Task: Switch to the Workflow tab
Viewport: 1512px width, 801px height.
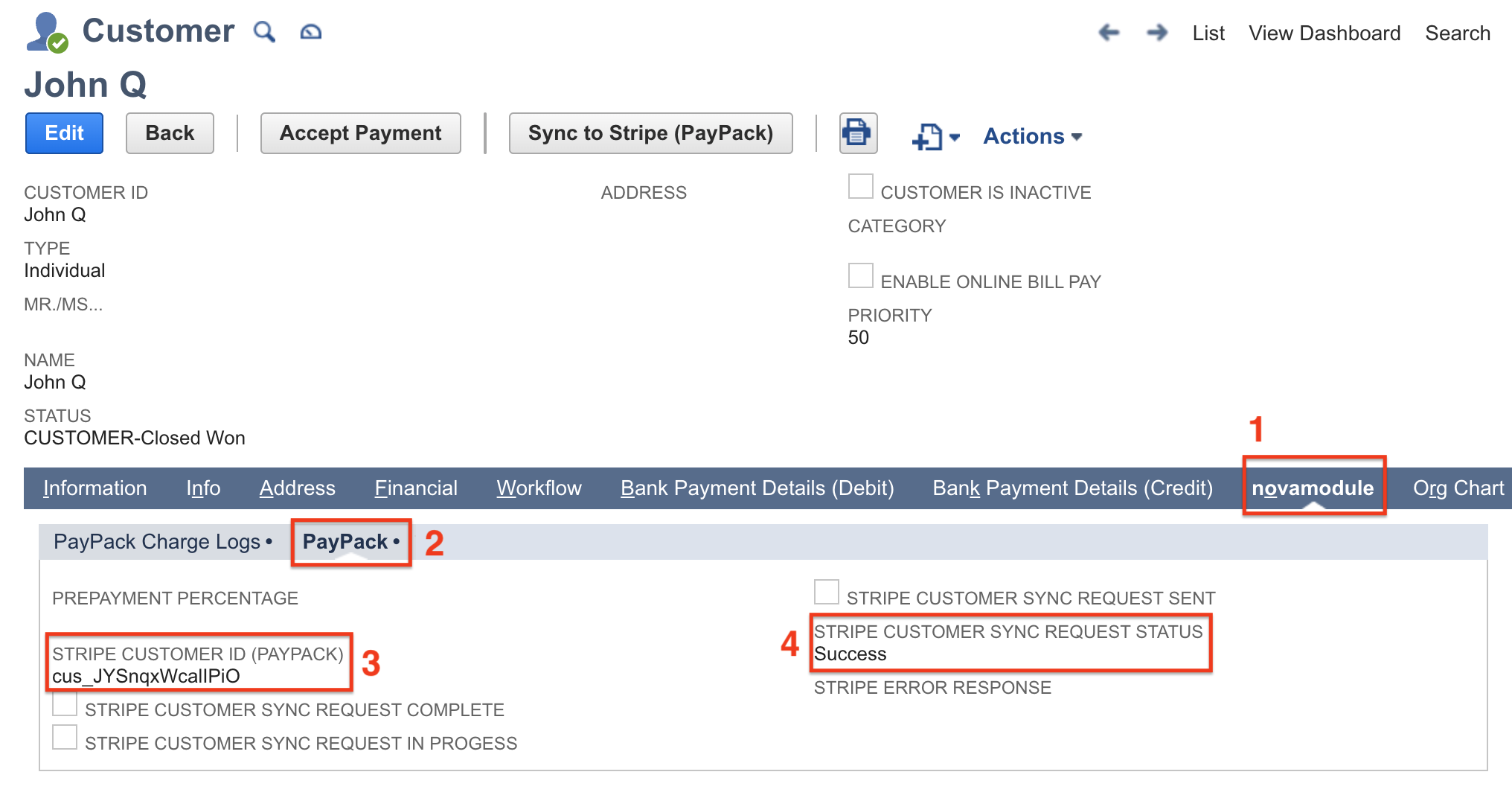Action: tap(539, 488)
